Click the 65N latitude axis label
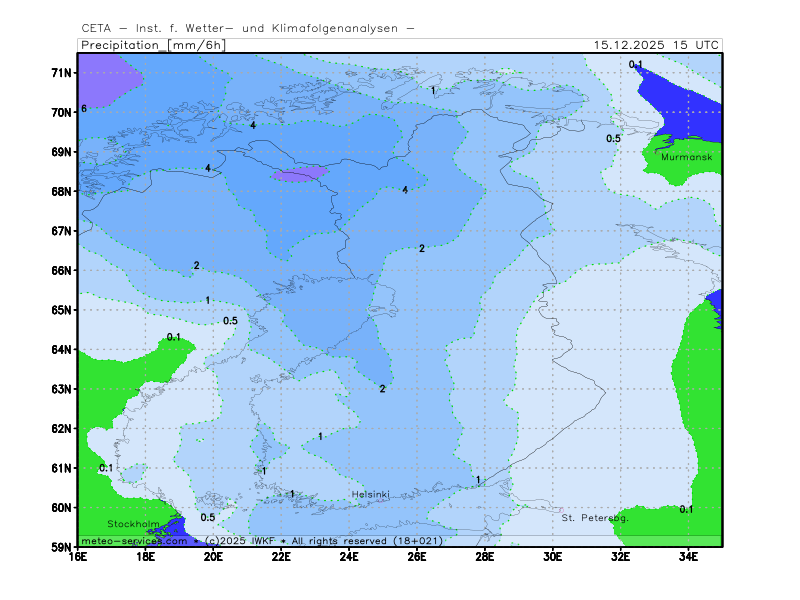 tap(62, 310)
